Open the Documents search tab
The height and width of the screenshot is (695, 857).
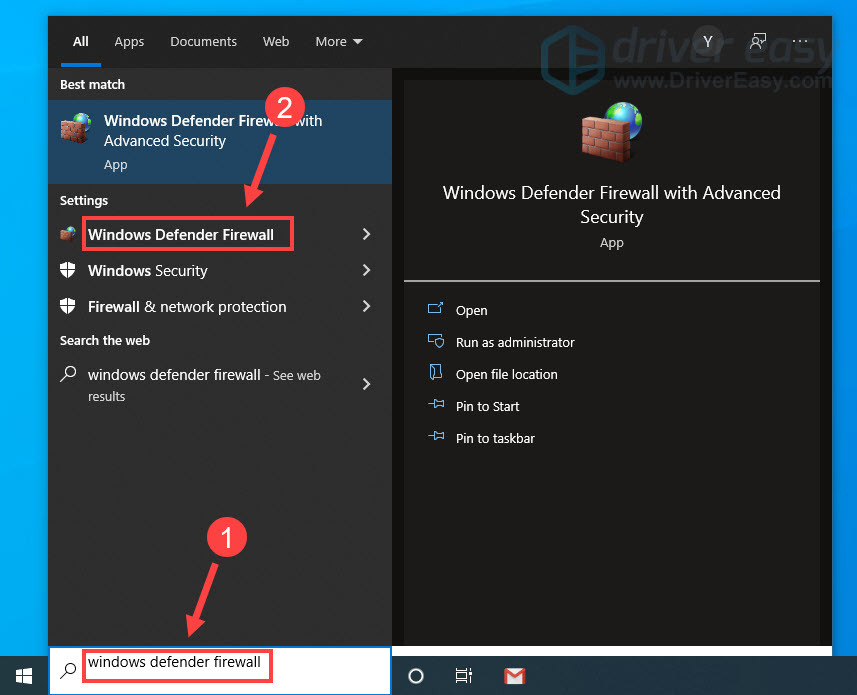[x=203, y=42]
